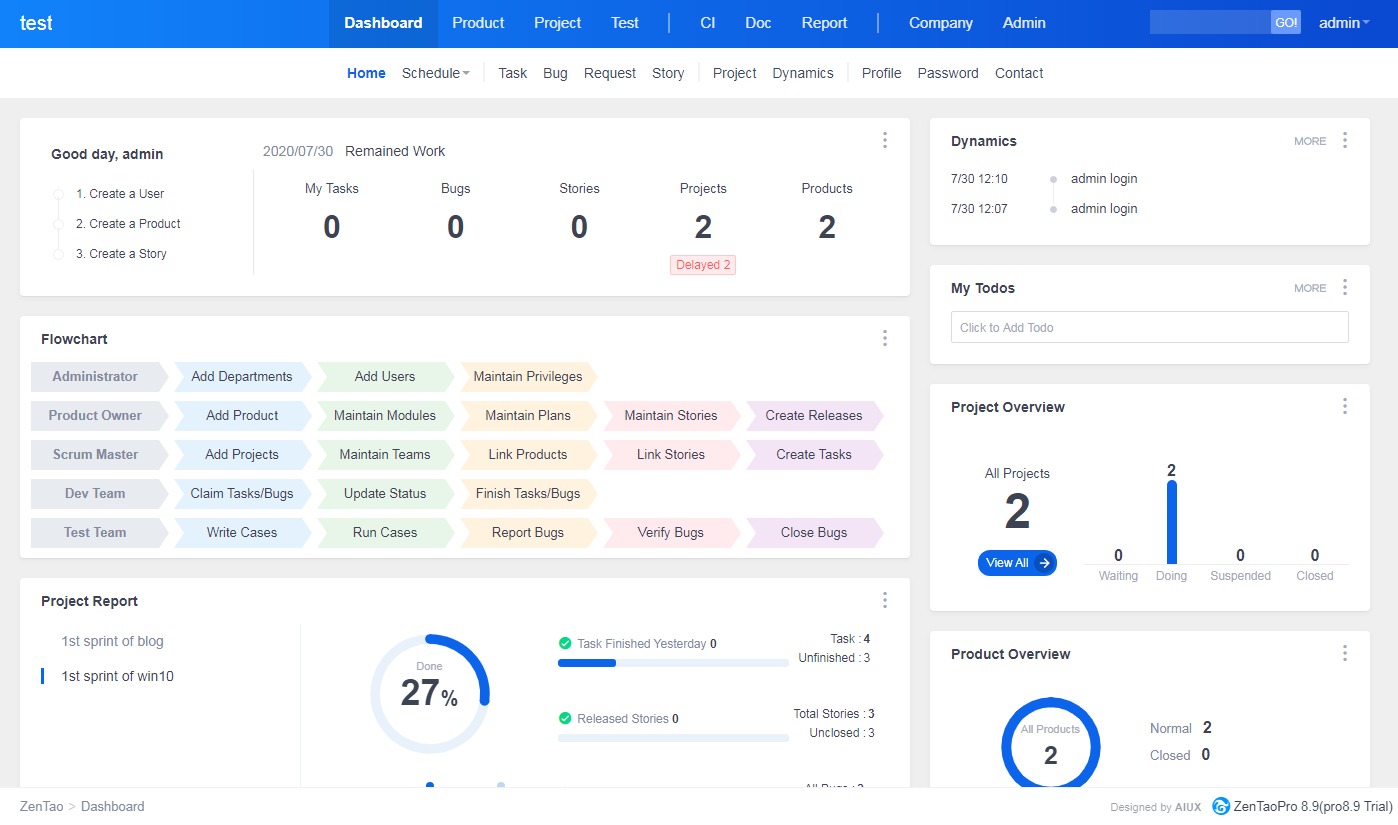Open the My Todos panel options menu
1398x825 pixels.
(x=1345, y=287)
